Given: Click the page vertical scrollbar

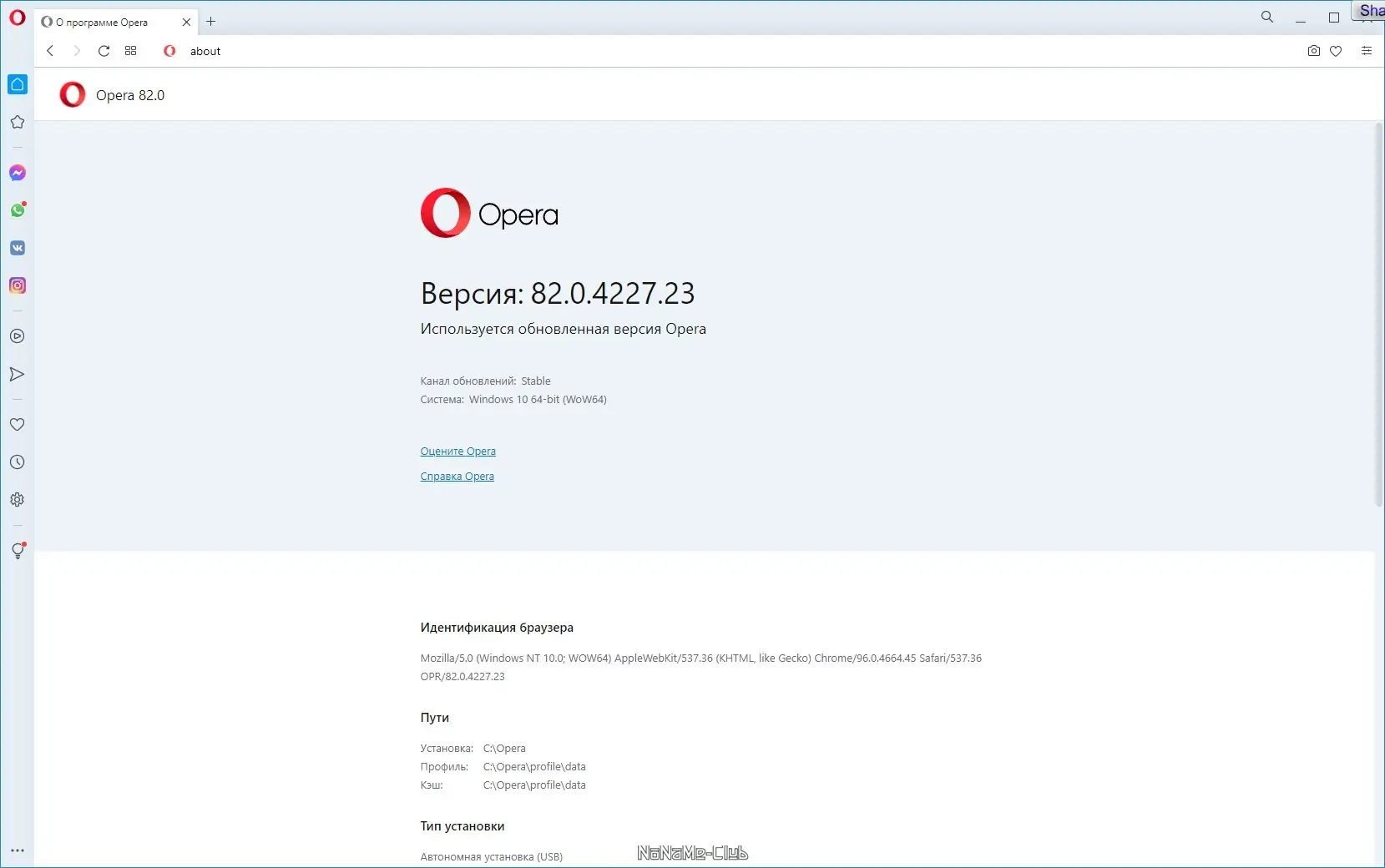Looking at the screenshot, I should click(1379, 315).
